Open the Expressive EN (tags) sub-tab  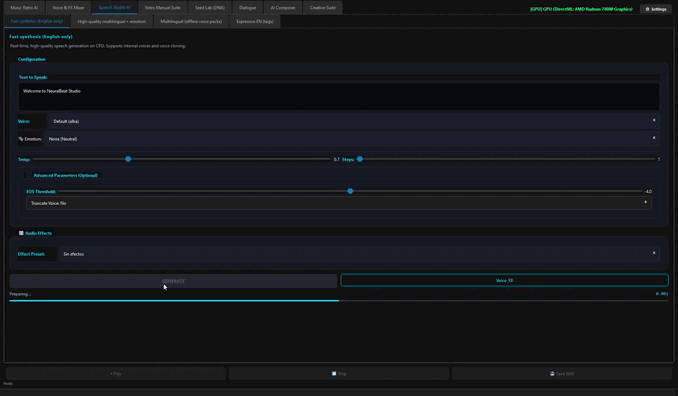(x=255, y=21)
